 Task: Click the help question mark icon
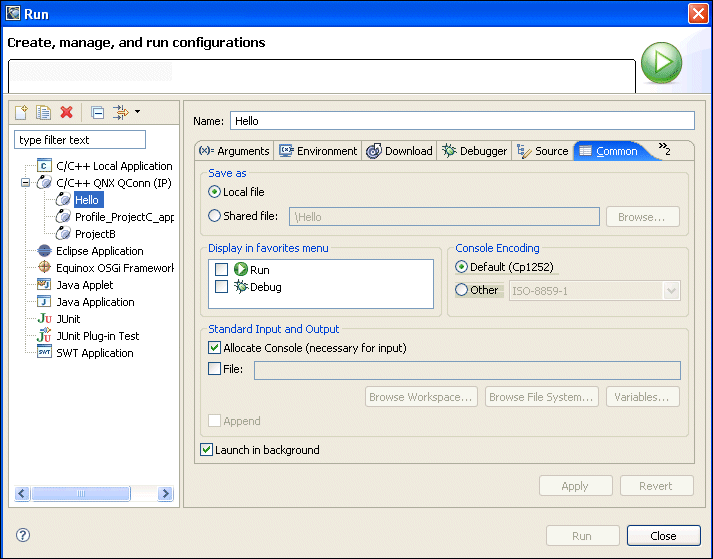point(23,536)
